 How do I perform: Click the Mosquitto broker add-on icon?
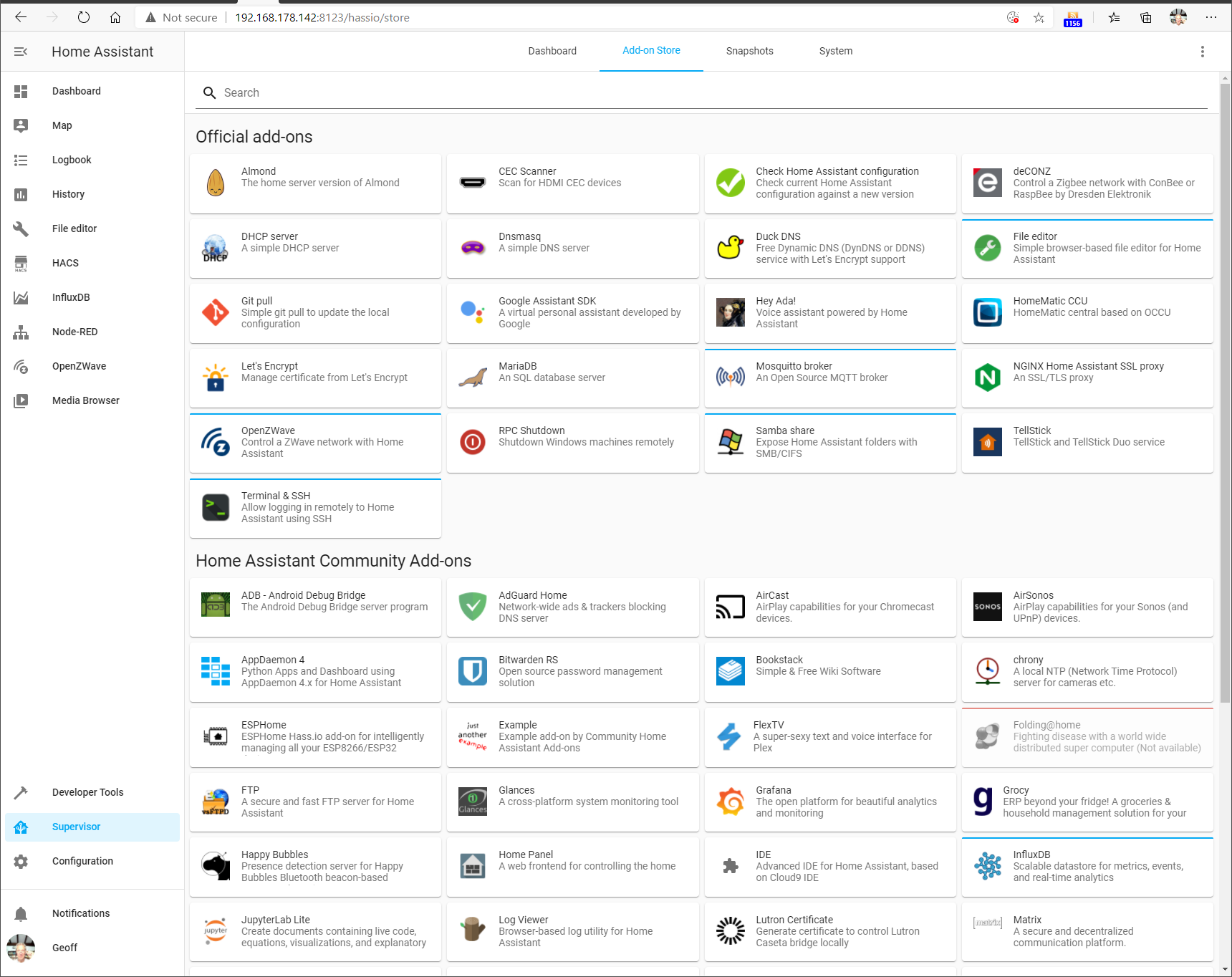(x=730, y=377)
